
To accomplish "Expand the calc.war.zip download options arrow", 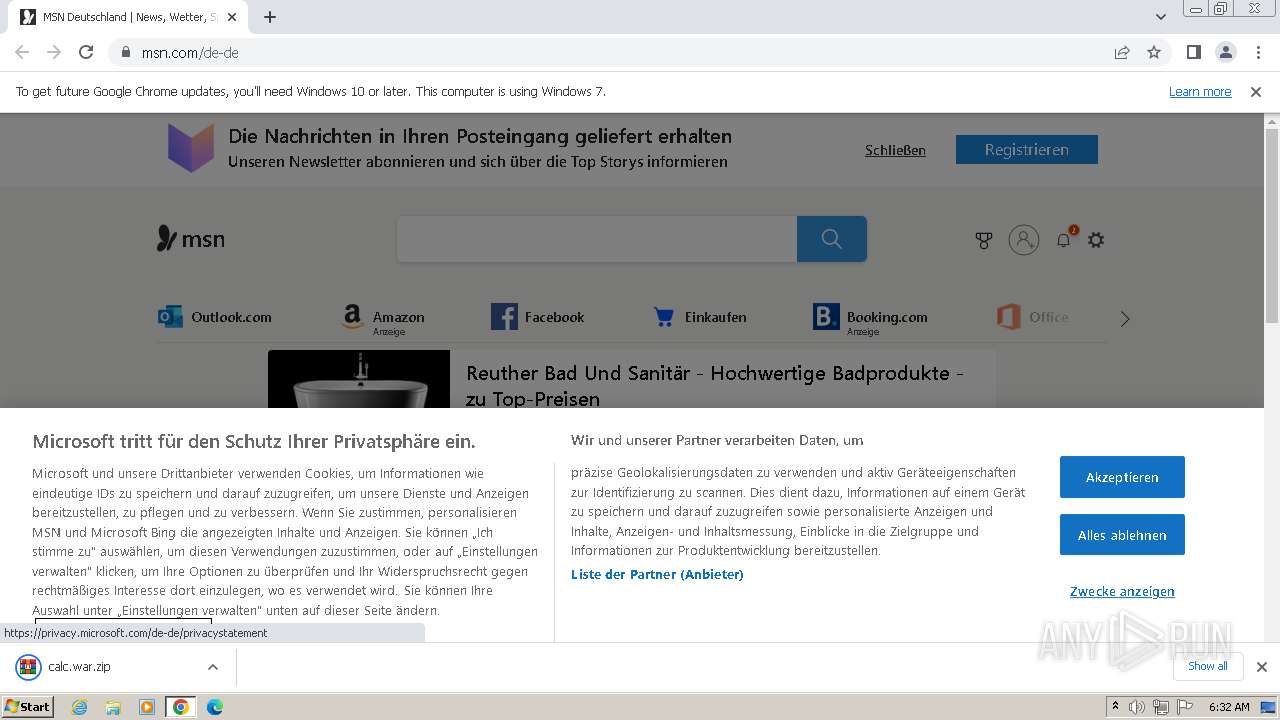I will [x=213, y=667].
